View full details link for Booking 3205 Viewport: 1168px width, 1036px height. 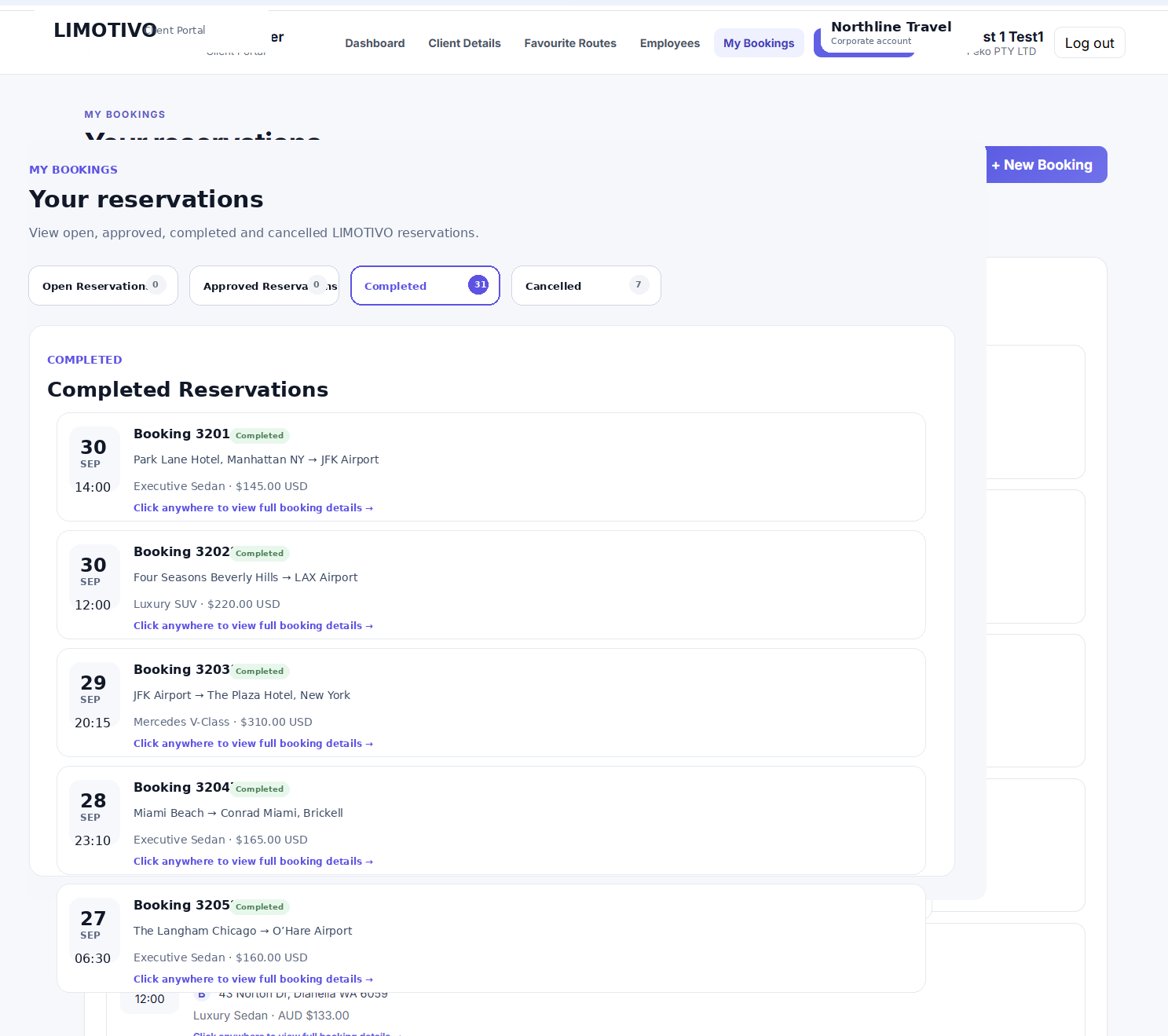[253, 979]
